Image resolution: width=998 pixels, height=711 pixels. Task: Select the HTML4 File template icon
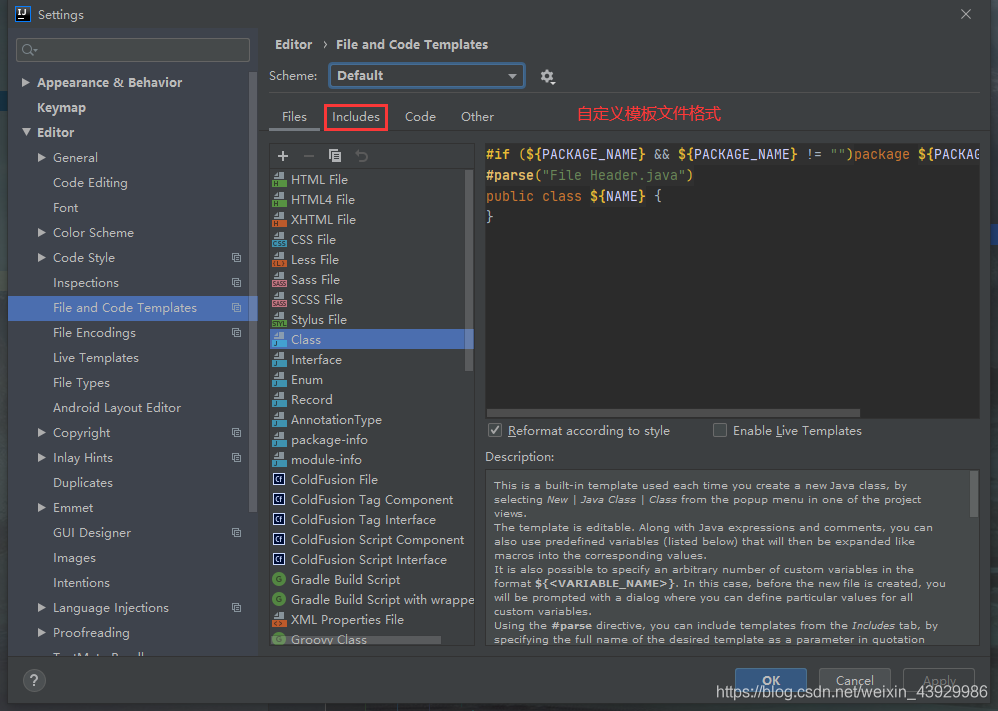(x=279, y=200)
